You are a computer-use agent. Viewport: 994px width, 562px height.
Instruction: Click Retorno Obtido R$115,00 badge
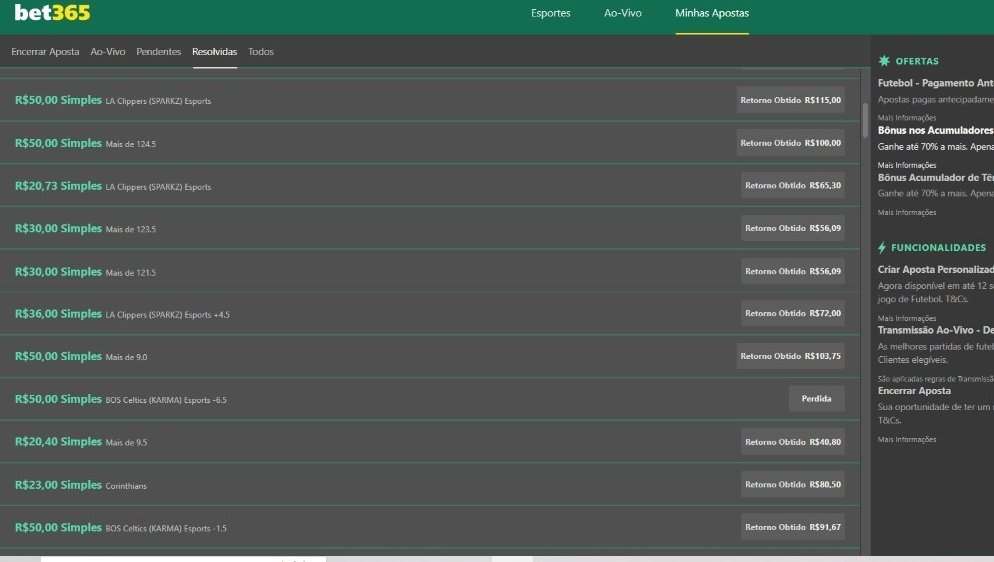point(791,100)
